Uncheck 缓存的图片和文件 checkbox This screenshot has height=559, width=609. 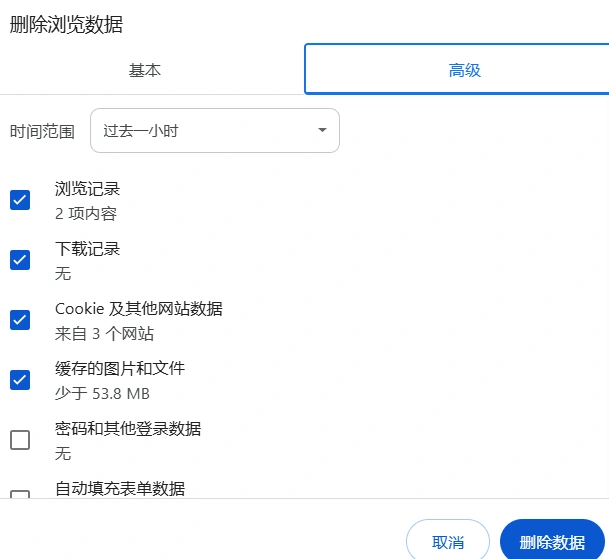click(20, 380)
